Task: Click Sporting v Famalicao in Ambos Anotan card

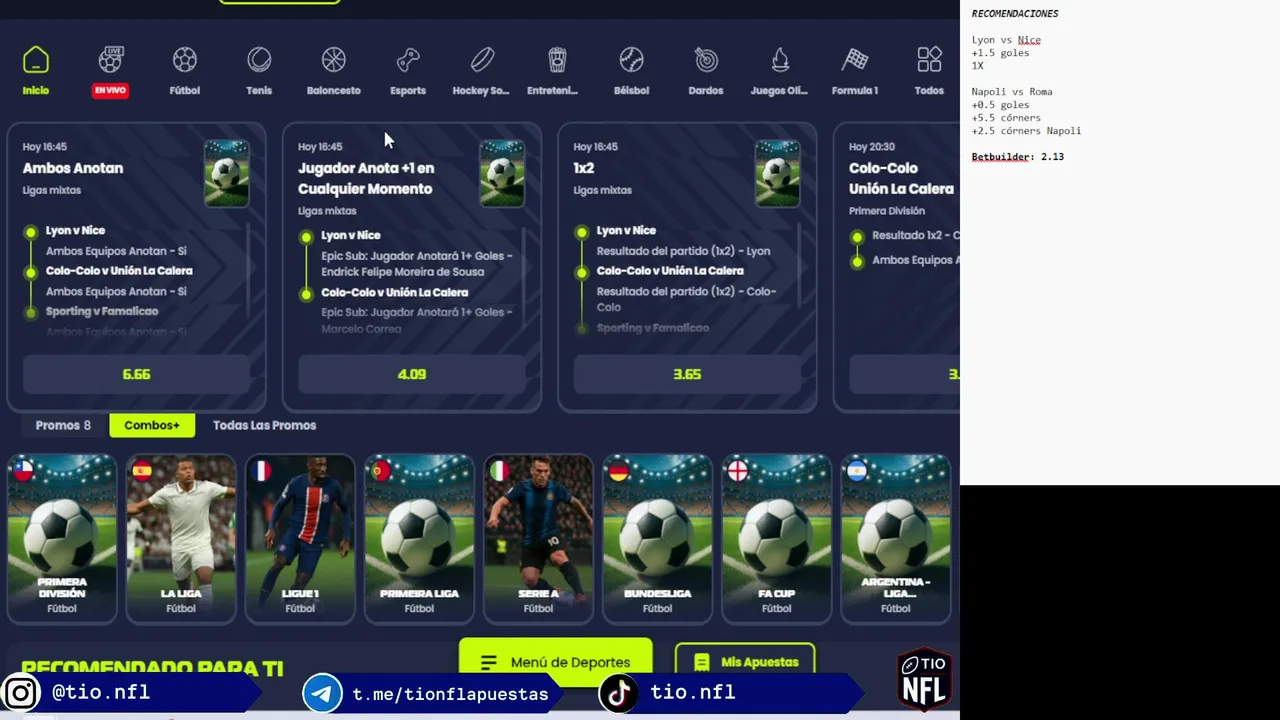Action: [x=102, y=311]
